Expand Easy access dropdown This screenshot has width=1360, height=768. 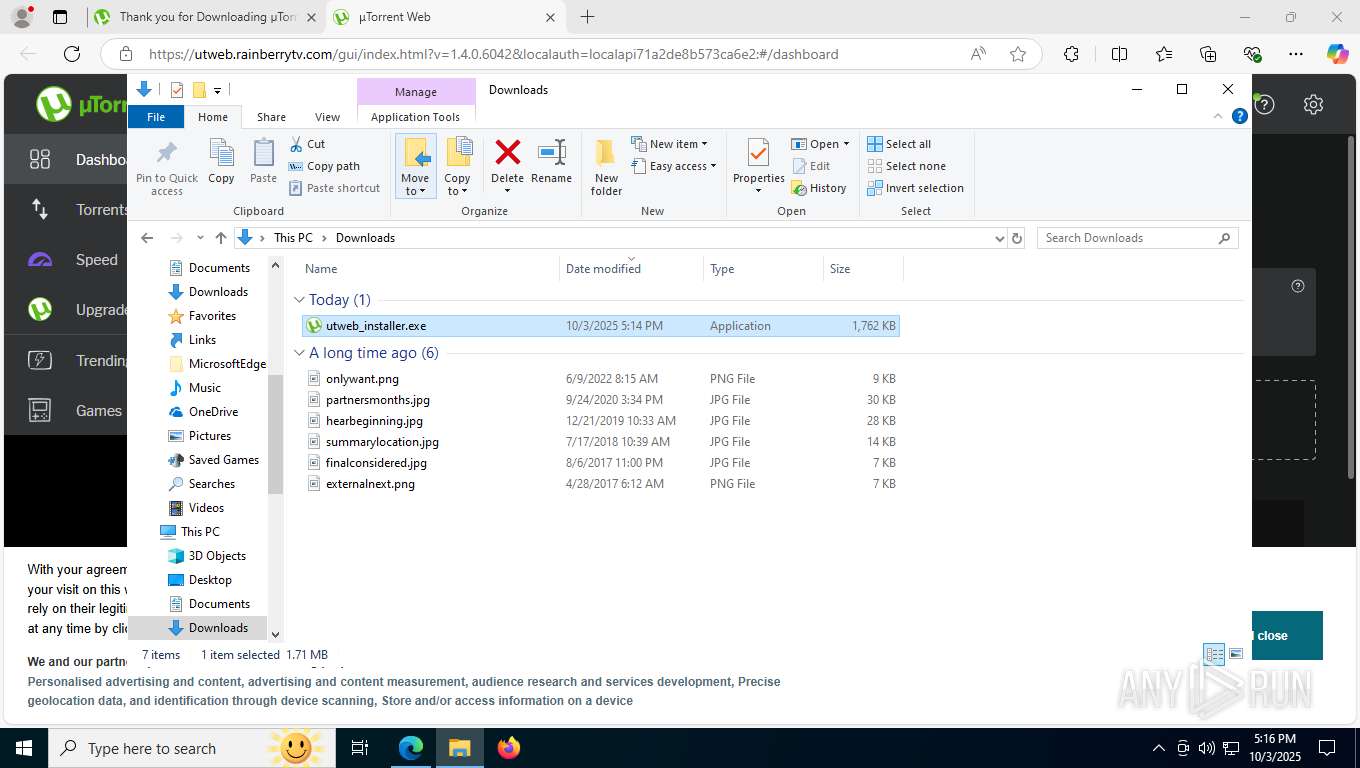674,166
